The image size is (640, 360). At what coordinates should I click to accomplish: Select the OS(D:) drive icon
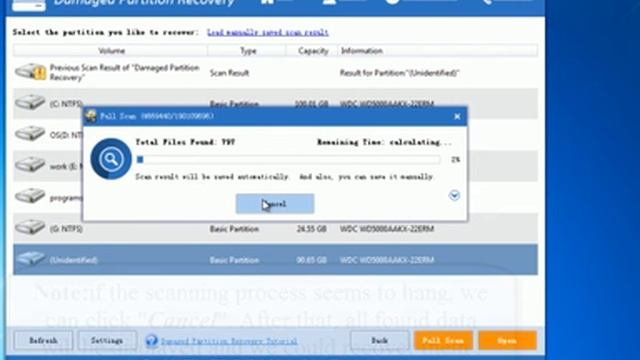30,133
